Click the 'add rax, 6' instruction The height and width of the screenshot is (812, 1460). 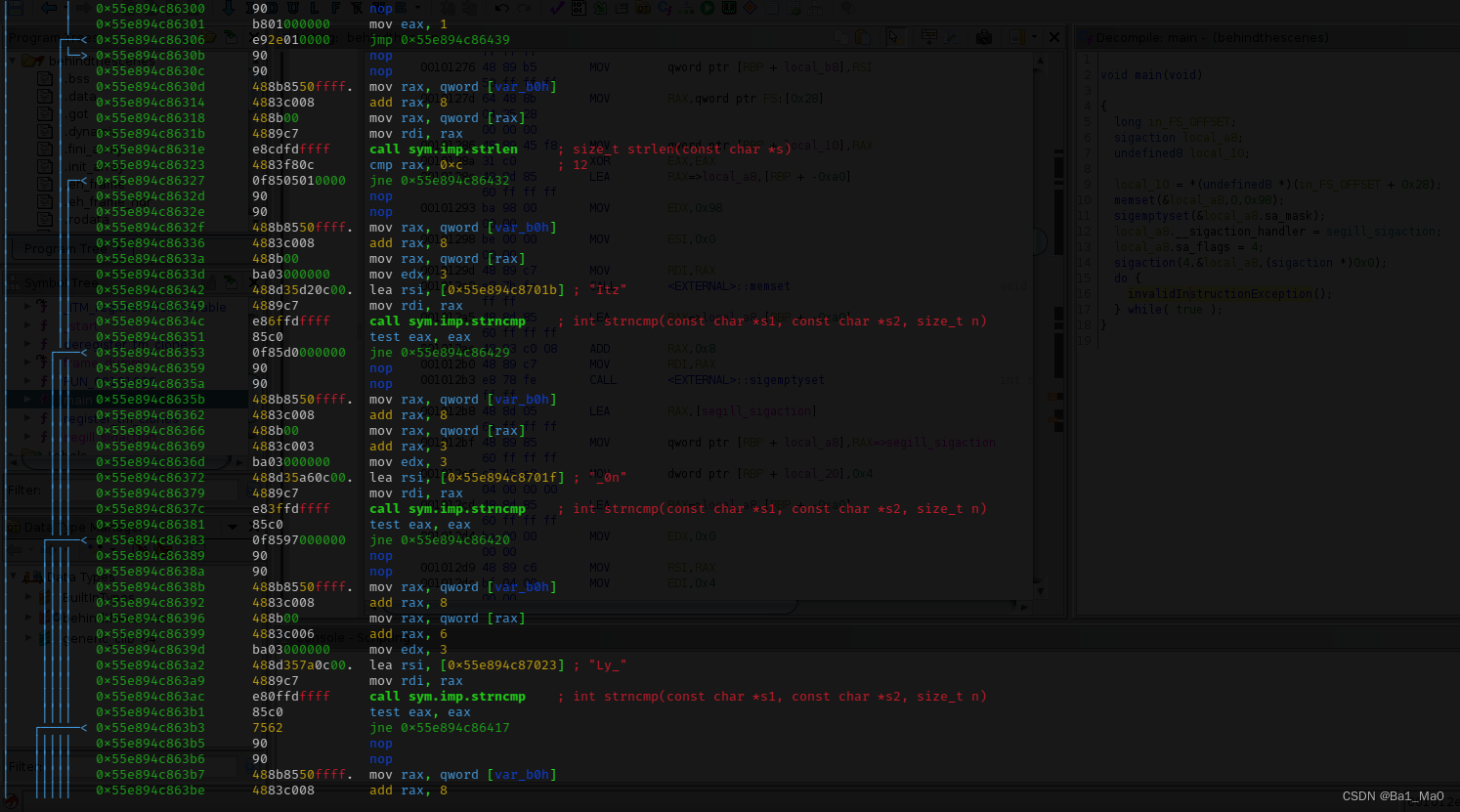(408, 634)
